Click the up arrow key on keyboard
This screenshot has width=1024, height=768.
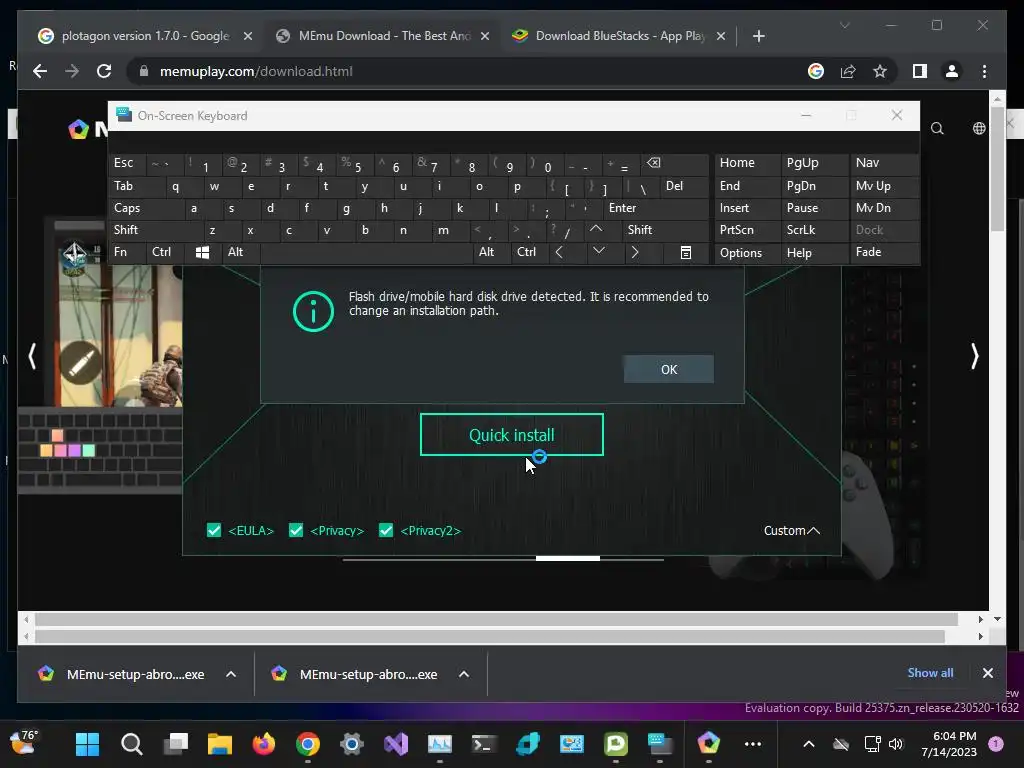click(x=596, y=229)
